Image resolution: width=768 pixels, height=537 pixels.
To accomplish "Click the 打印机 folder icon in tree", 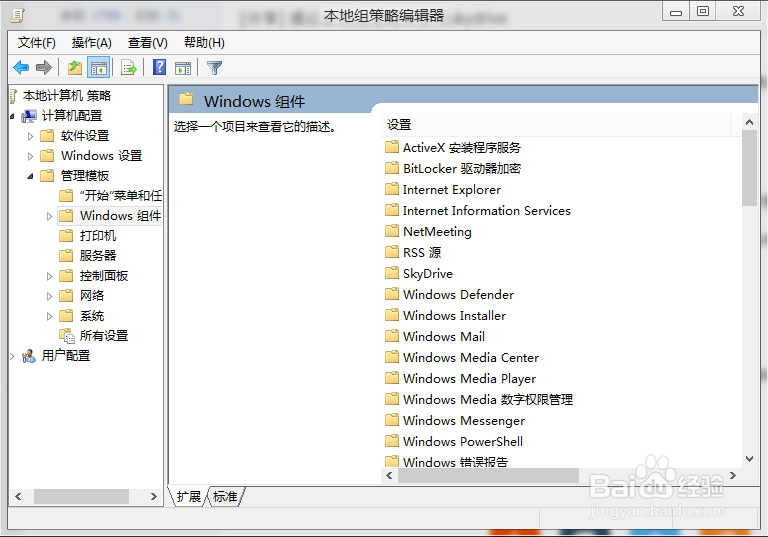I will (66, 236).
